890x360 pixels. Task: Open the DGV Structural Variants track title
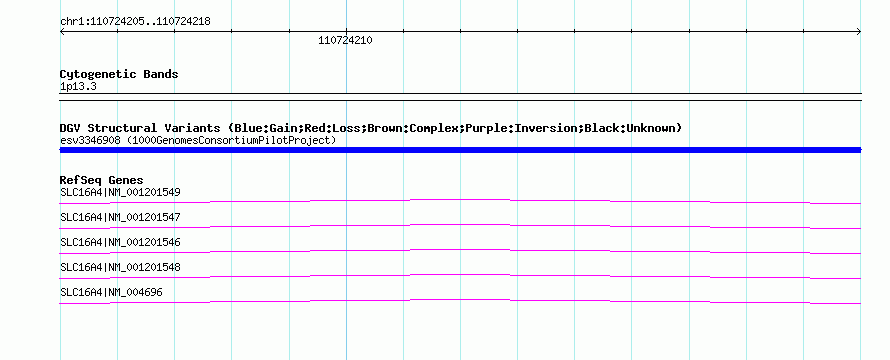point(371,128)
